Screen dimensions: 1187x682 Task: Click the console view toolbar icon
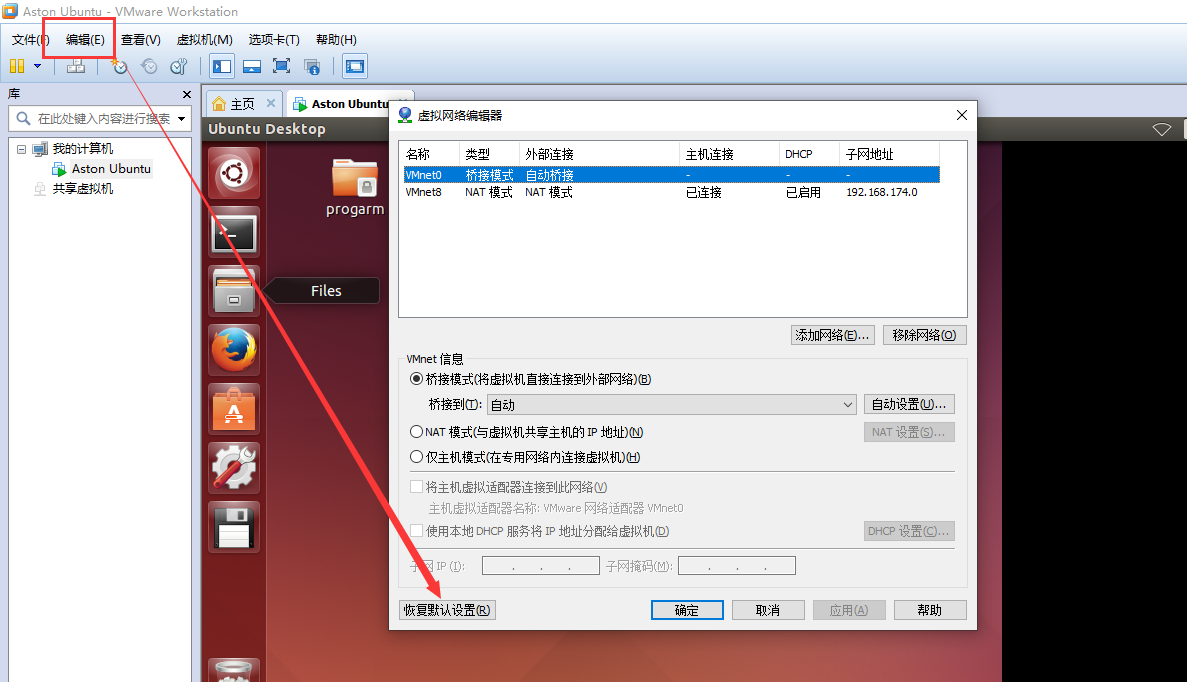(x=354, y=67)
